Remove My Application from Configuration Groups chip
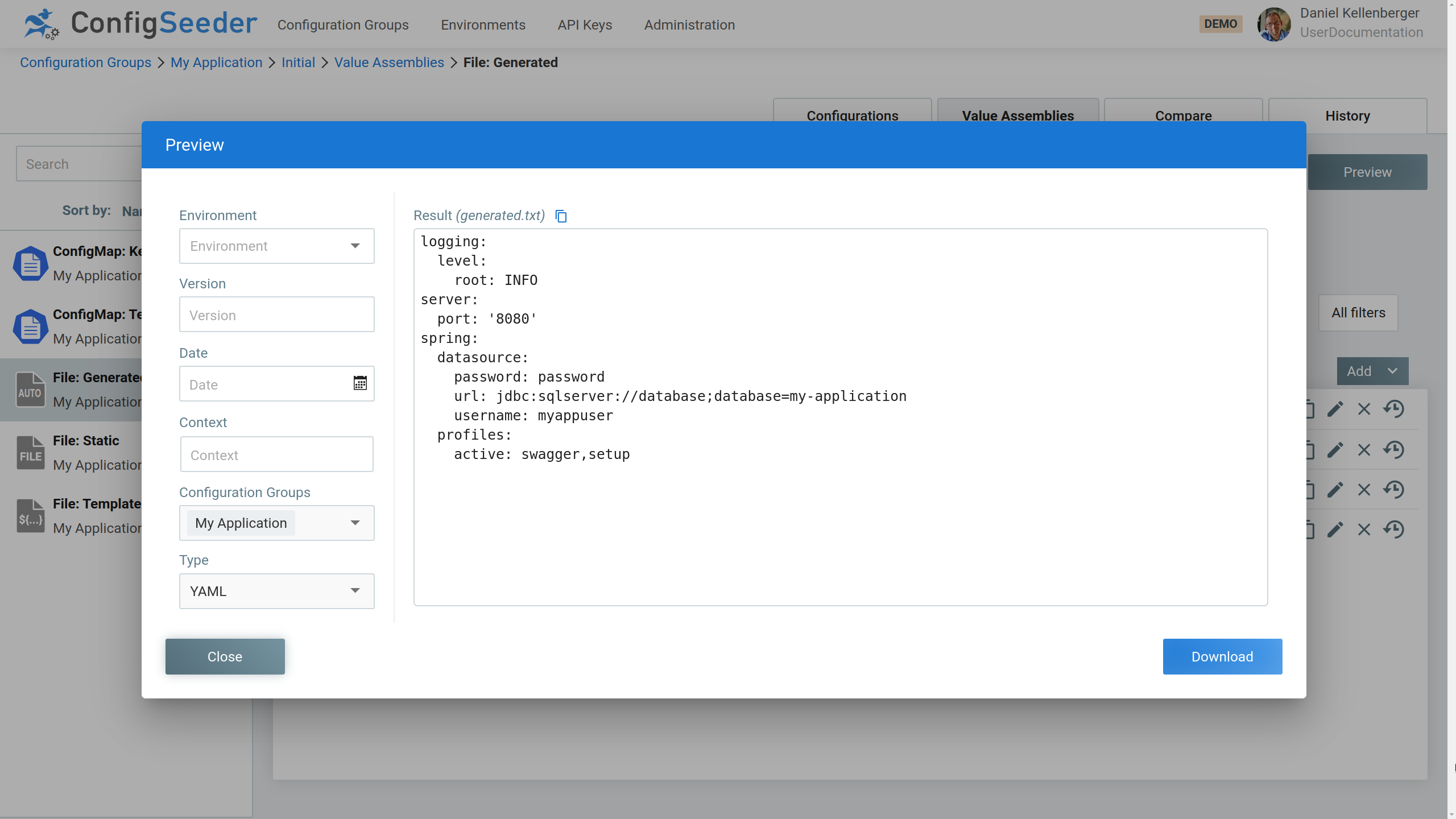This screenshot has height=819, width=1456. [x=240, y=523]
